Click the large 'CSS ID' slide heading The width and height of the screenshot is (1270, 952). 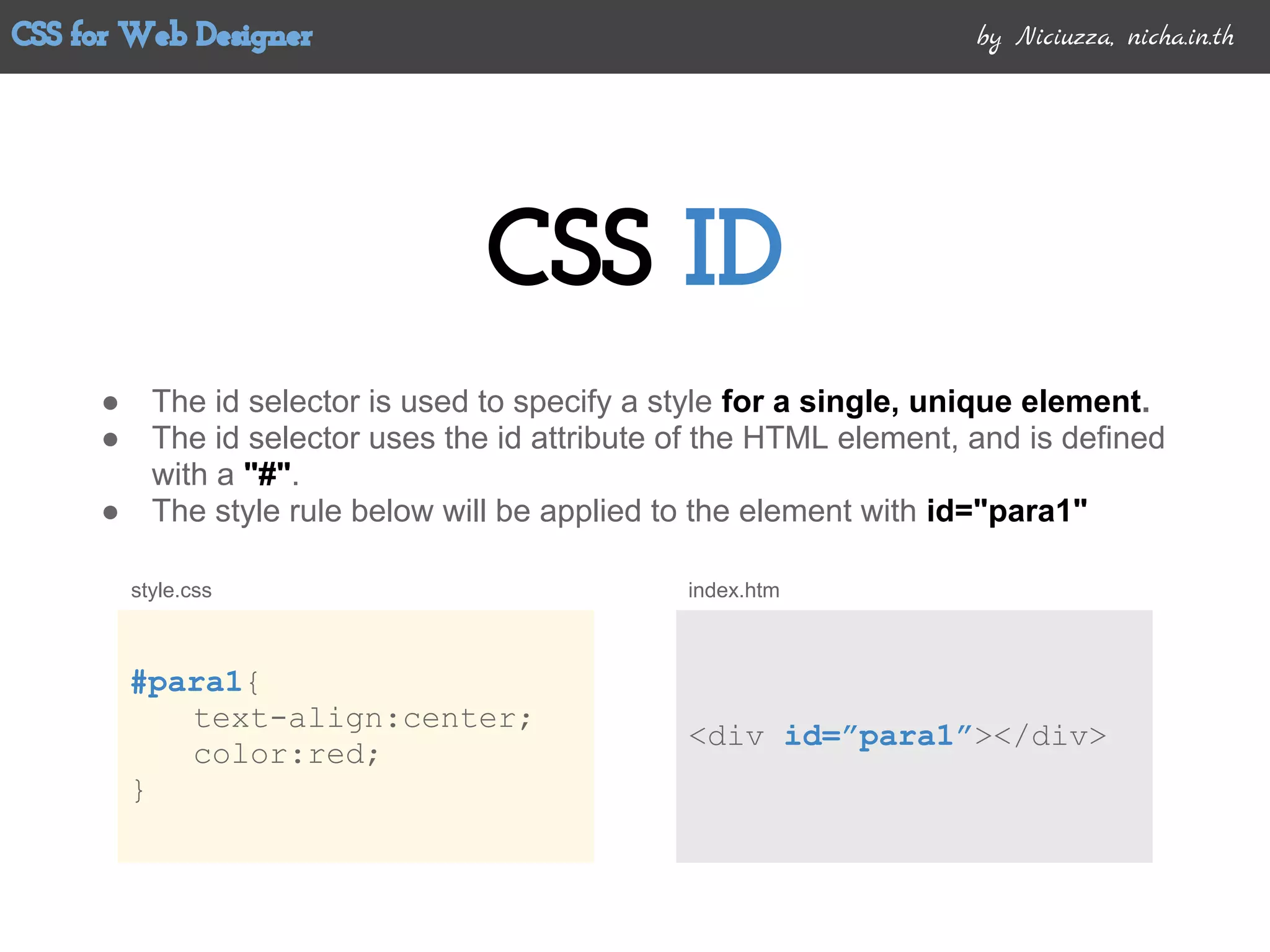(x=634, y=246)
